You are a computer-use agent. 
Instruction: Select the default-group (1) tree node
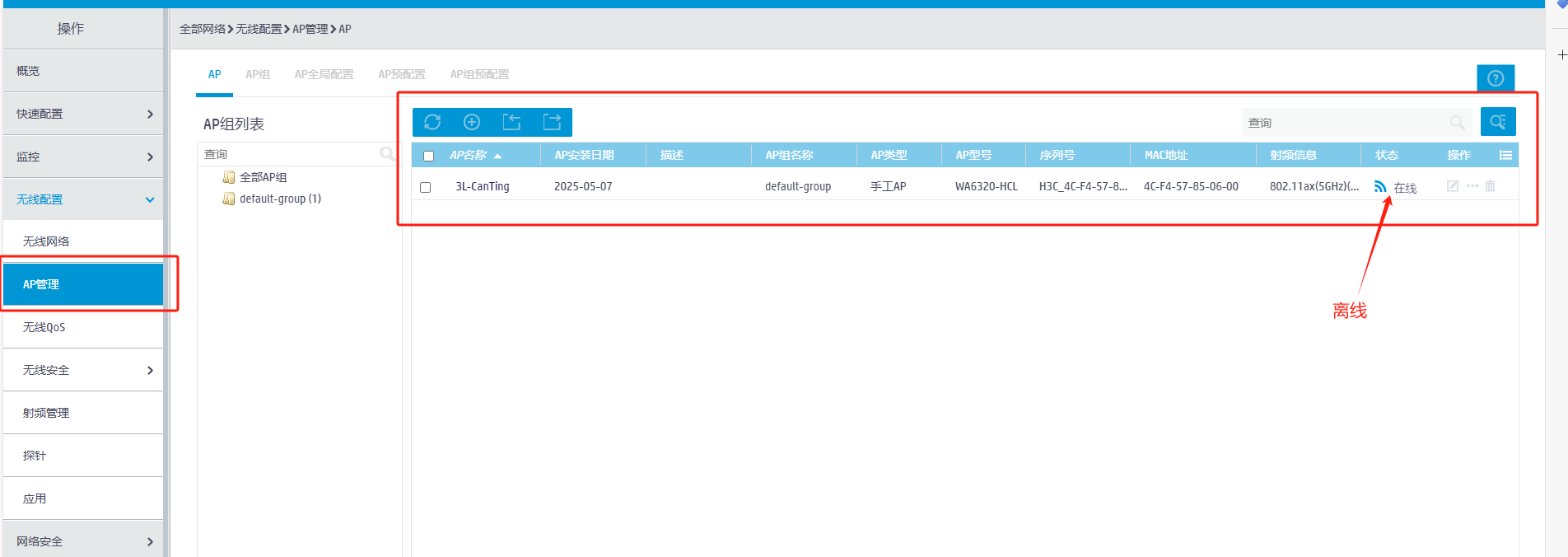[x=280, y=199]
